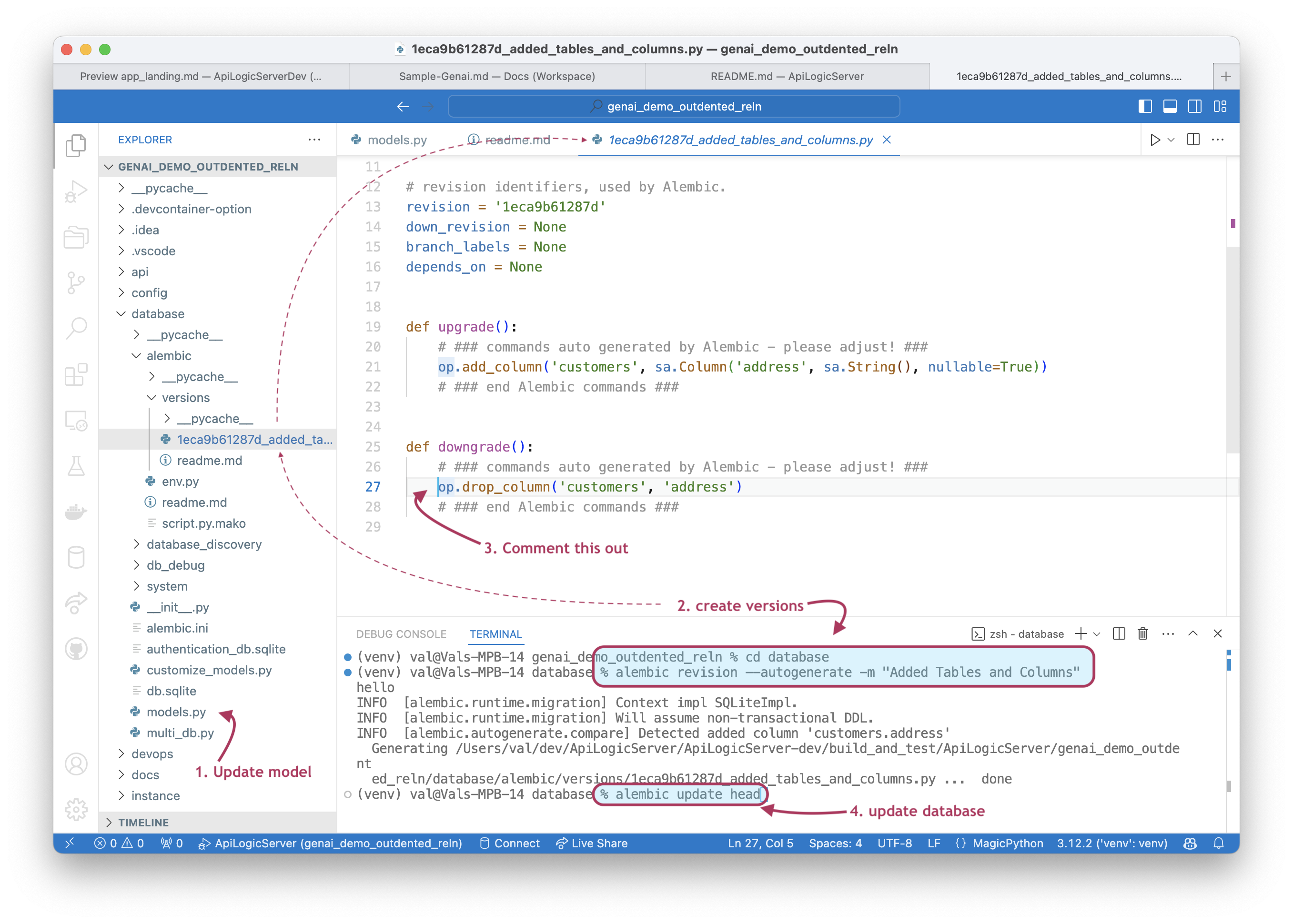Viewport: 1293px width, 924px height.
Task: Open editor More Actions ellipsis
Action: pyautogui.click(x=1218, y=140)
